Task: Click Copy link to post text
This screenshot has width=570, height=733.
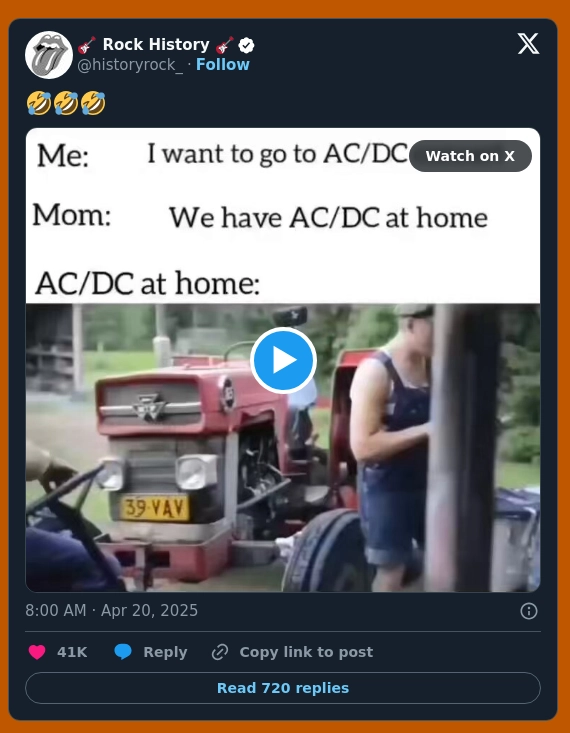Action: point(306,652)
